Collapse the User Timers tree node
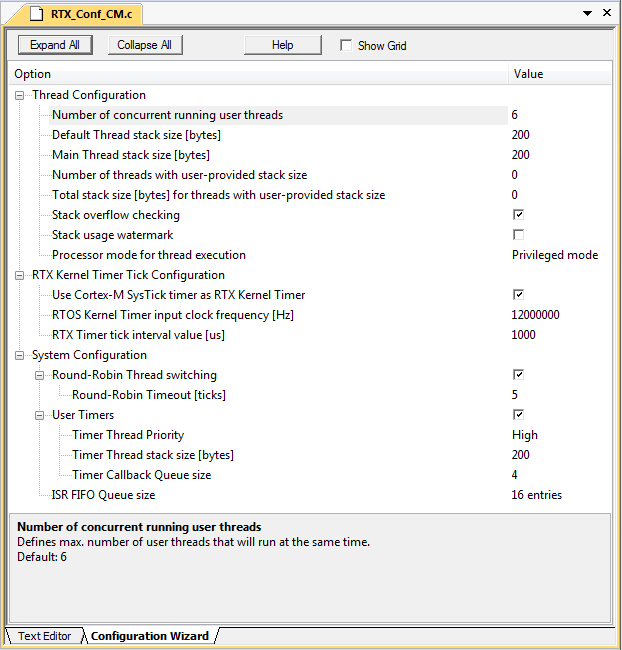This screenshot has height=650, width=622. click(x=40, y=415)
